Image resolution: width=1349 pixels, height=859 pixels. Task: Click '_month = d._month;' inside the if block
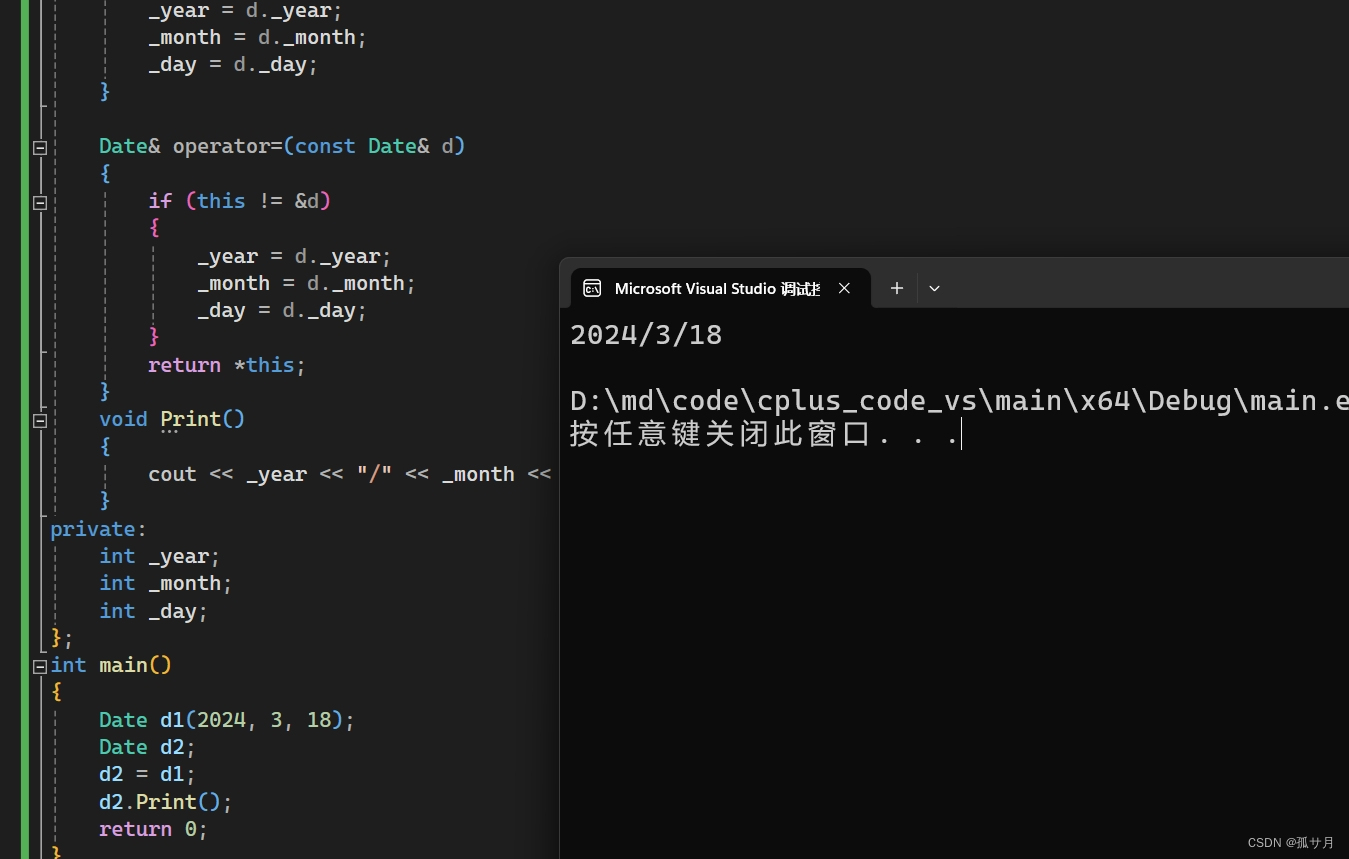(x=306, y=283)
